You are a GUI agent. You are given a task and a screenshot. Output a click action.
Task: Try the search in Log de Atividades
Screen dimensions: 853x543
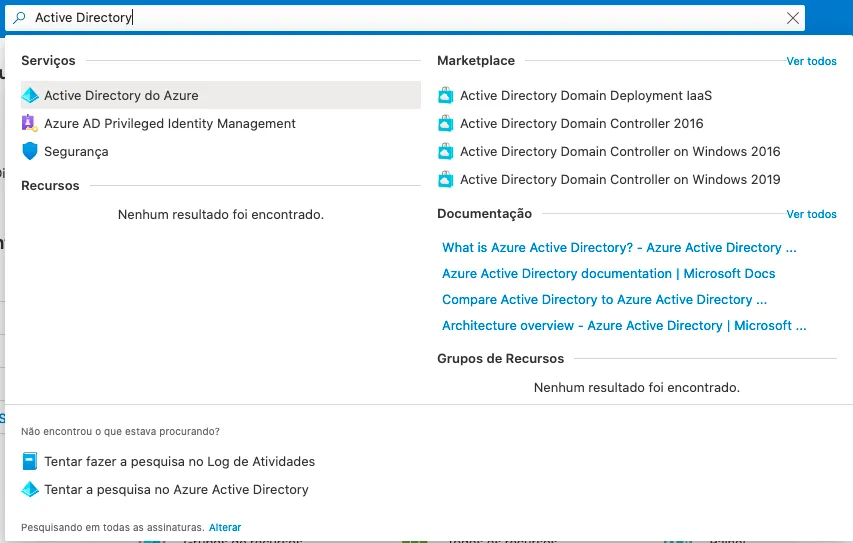[x=180, y=461]
